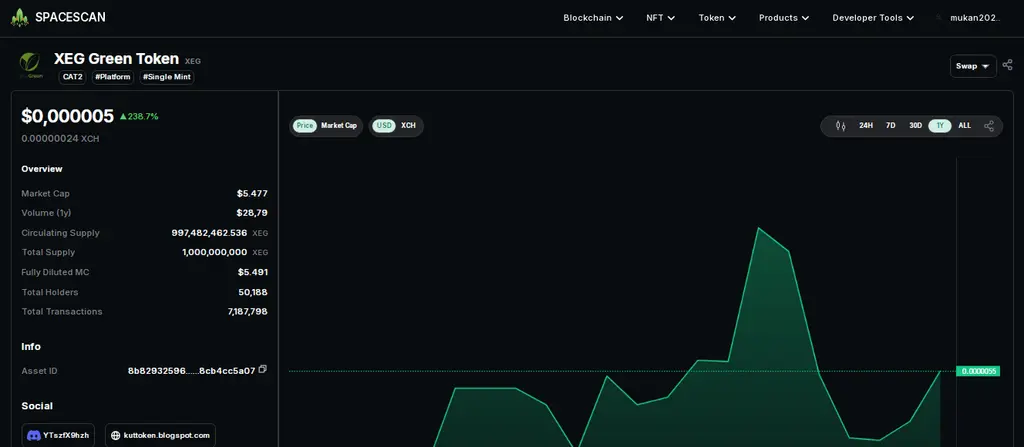Copy the Asset ID with the copy icon
1024x447 pixels.
coord(263,369)
